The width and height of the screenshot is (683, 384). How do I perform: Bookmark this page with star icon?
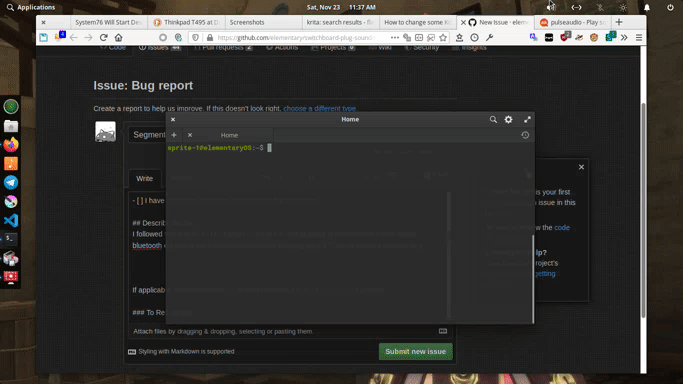tap(443, 37)
